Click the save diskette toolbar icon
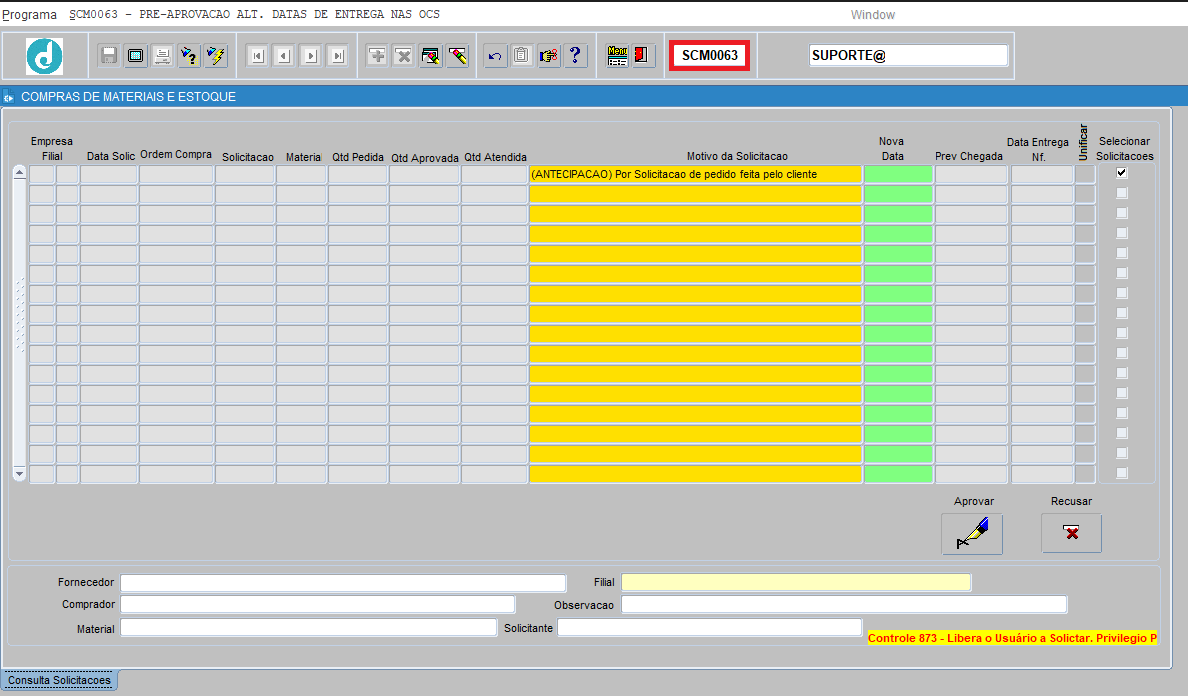The width and height of the screenshot is (1188, 696). pyautogui.click(x=109, y=55)
